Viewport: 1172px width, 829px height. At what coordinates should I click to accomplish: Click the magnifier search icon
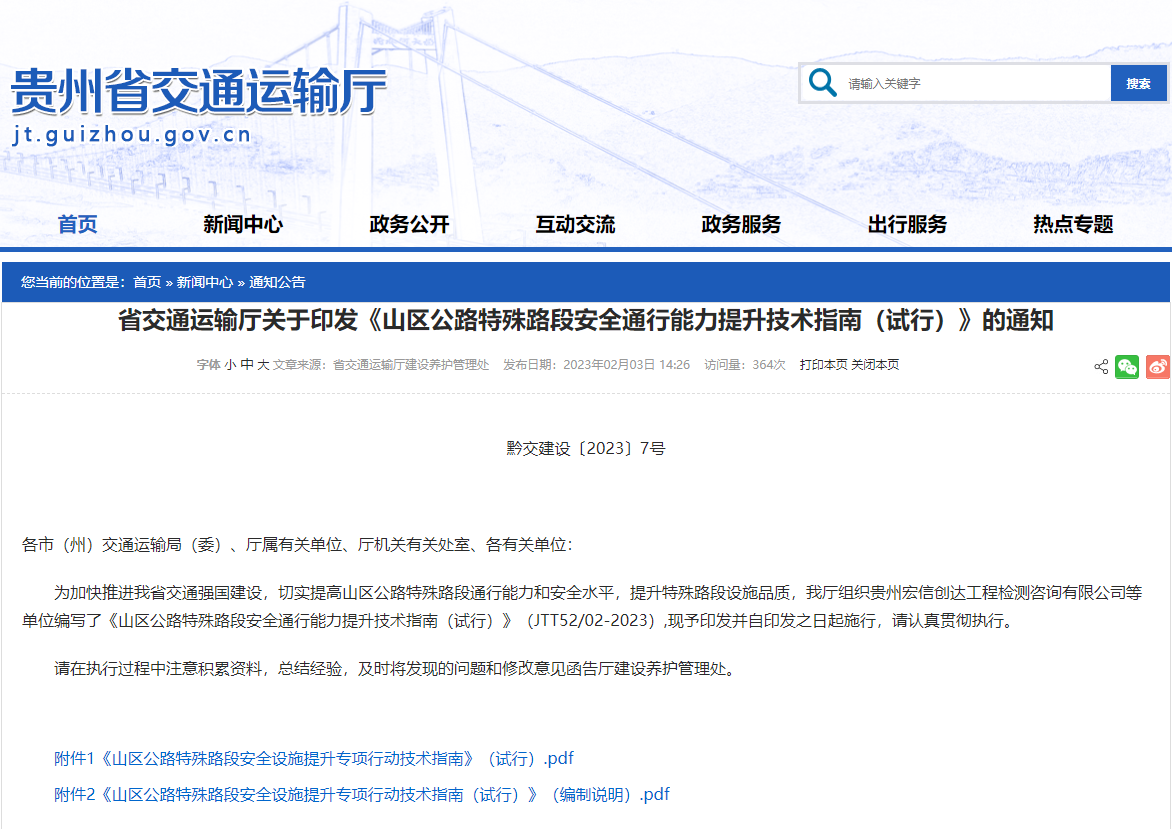tap(823, 83)
